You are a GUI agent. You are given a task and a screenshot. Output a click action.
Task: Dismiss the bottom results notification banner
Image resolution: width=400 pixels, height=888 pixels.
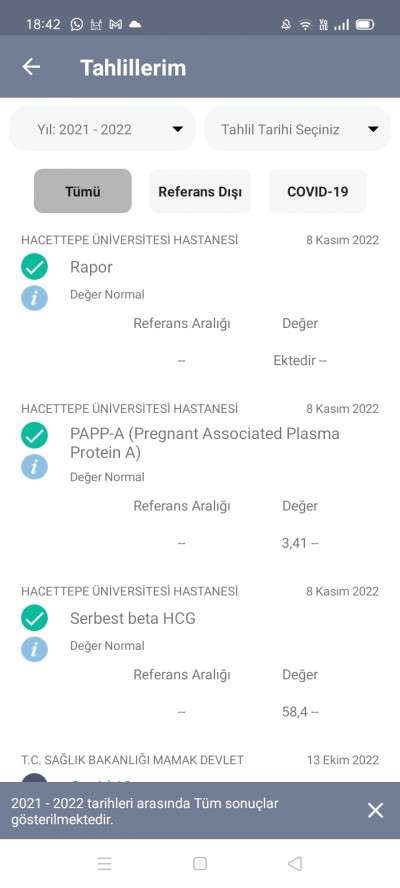[x=376, y=810]
